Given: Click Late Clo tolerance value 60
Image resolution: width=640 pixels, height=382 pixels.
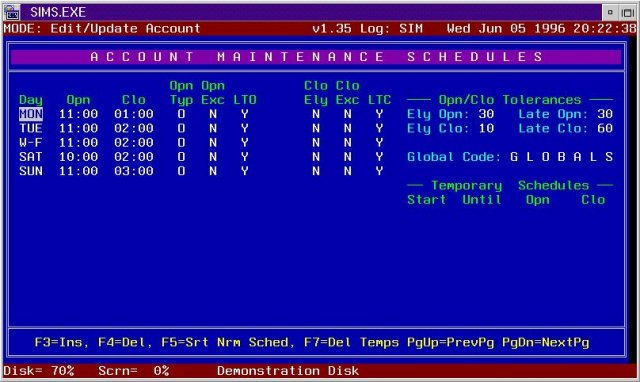Looking at the screenshot, I should pyautogui.click(x=605, y=128).
